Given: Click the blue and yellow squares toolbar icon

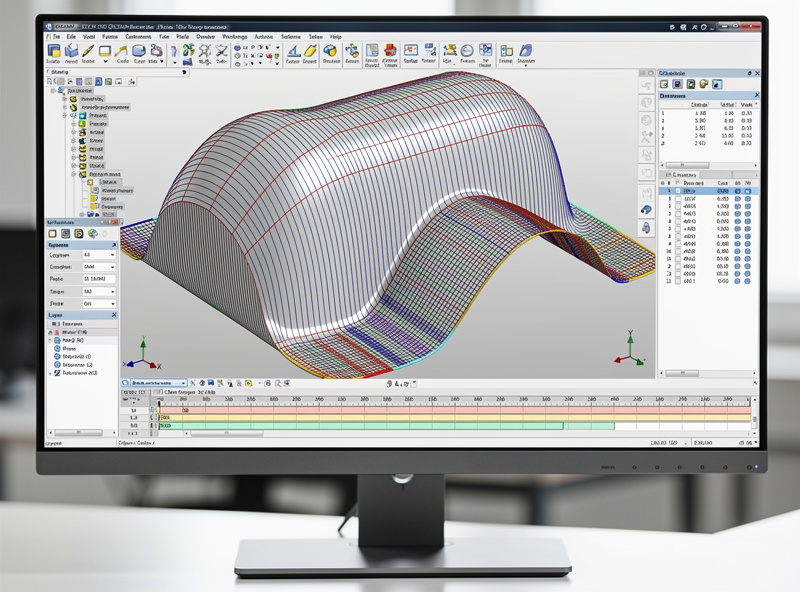Looking at the screenshot, I should [54, 51].
